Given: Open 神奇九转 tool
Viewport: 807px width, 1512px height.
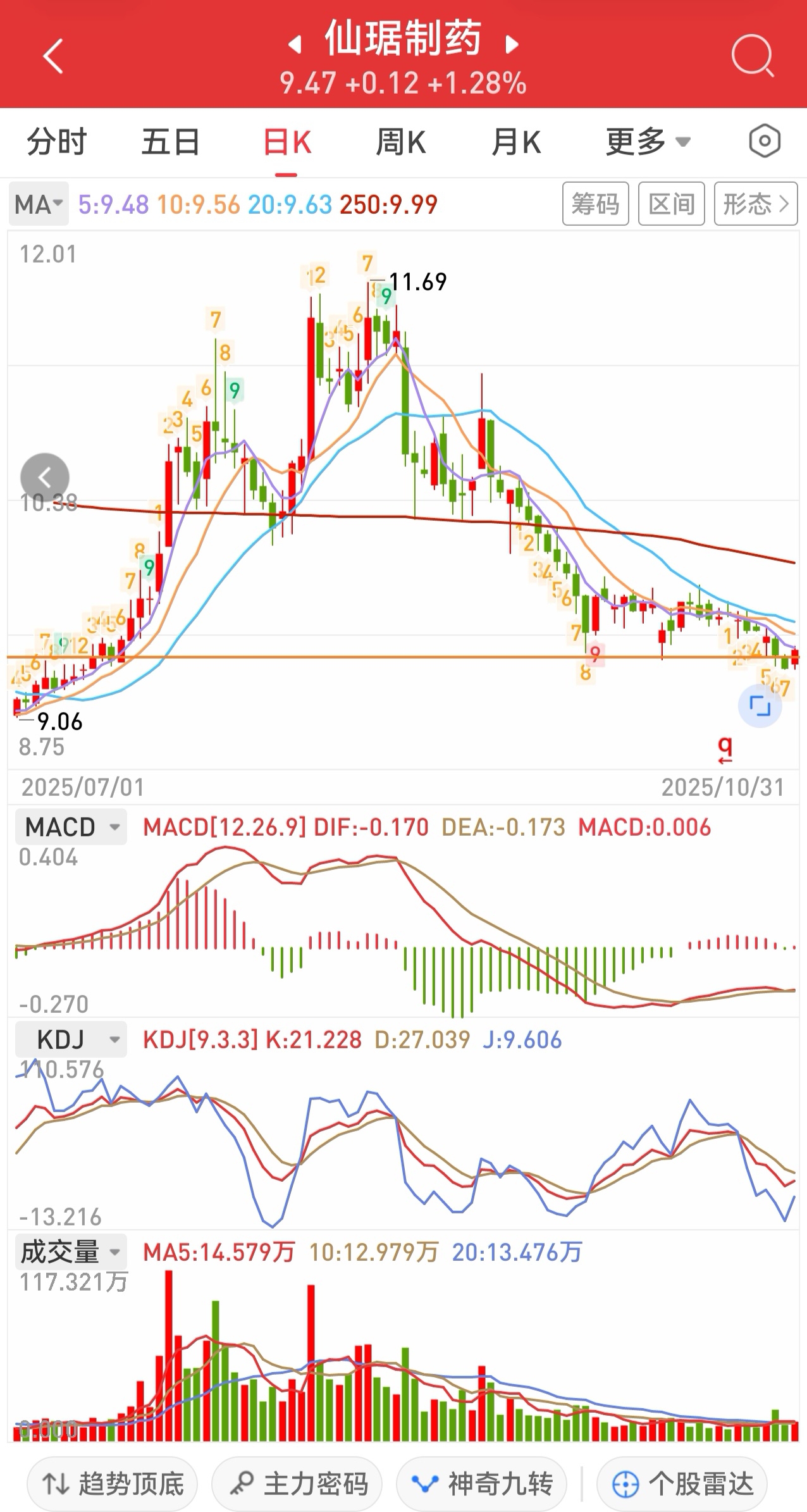Looking at the screenshot, I should pos(481,1484).
